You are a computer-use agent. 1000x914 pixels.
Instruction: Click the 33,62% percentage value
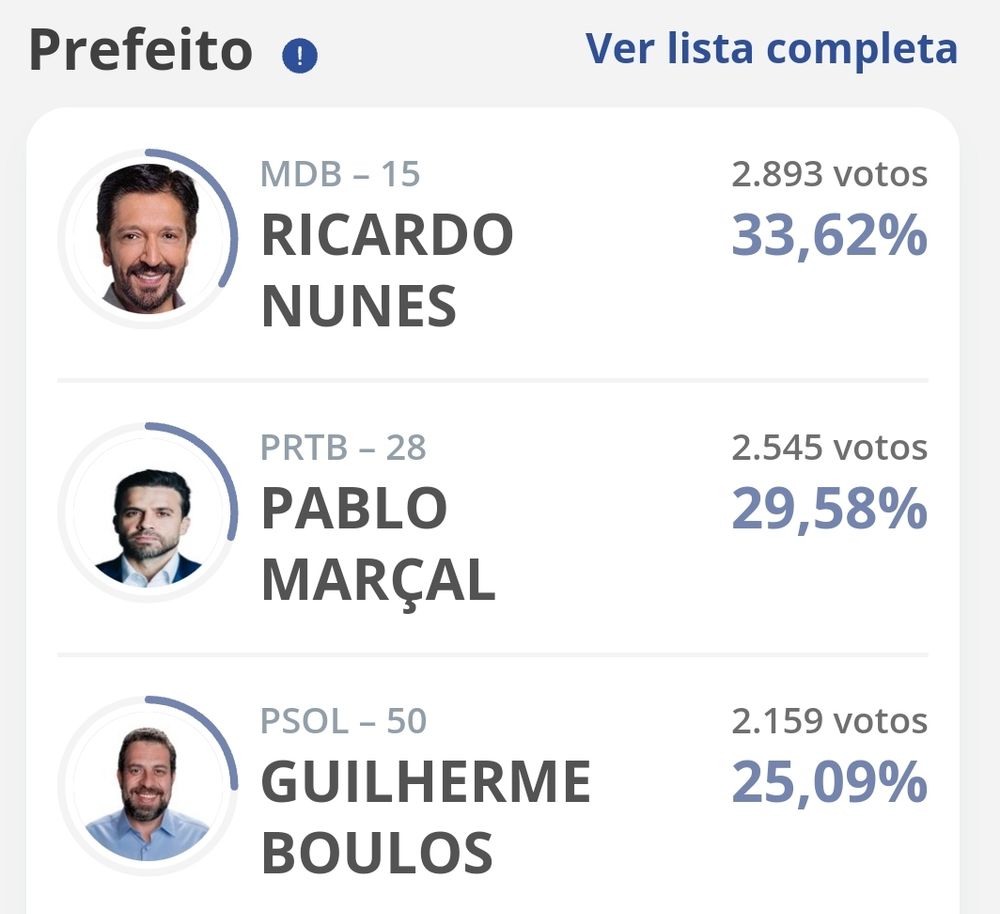(829, 237)
